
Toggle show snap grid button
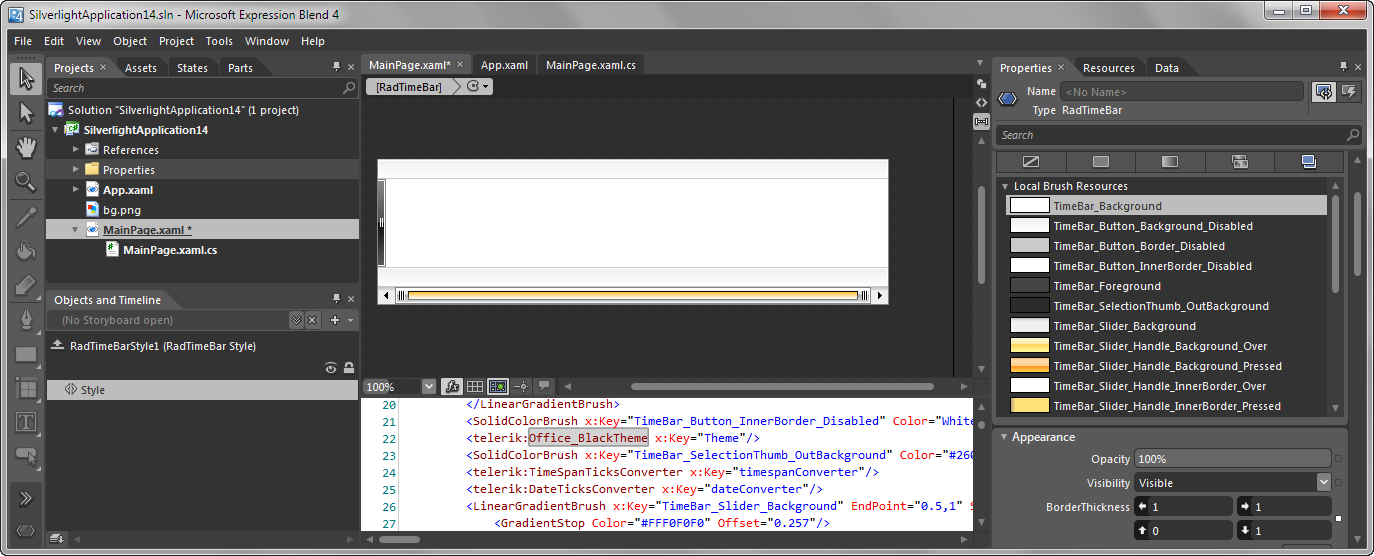475,386
